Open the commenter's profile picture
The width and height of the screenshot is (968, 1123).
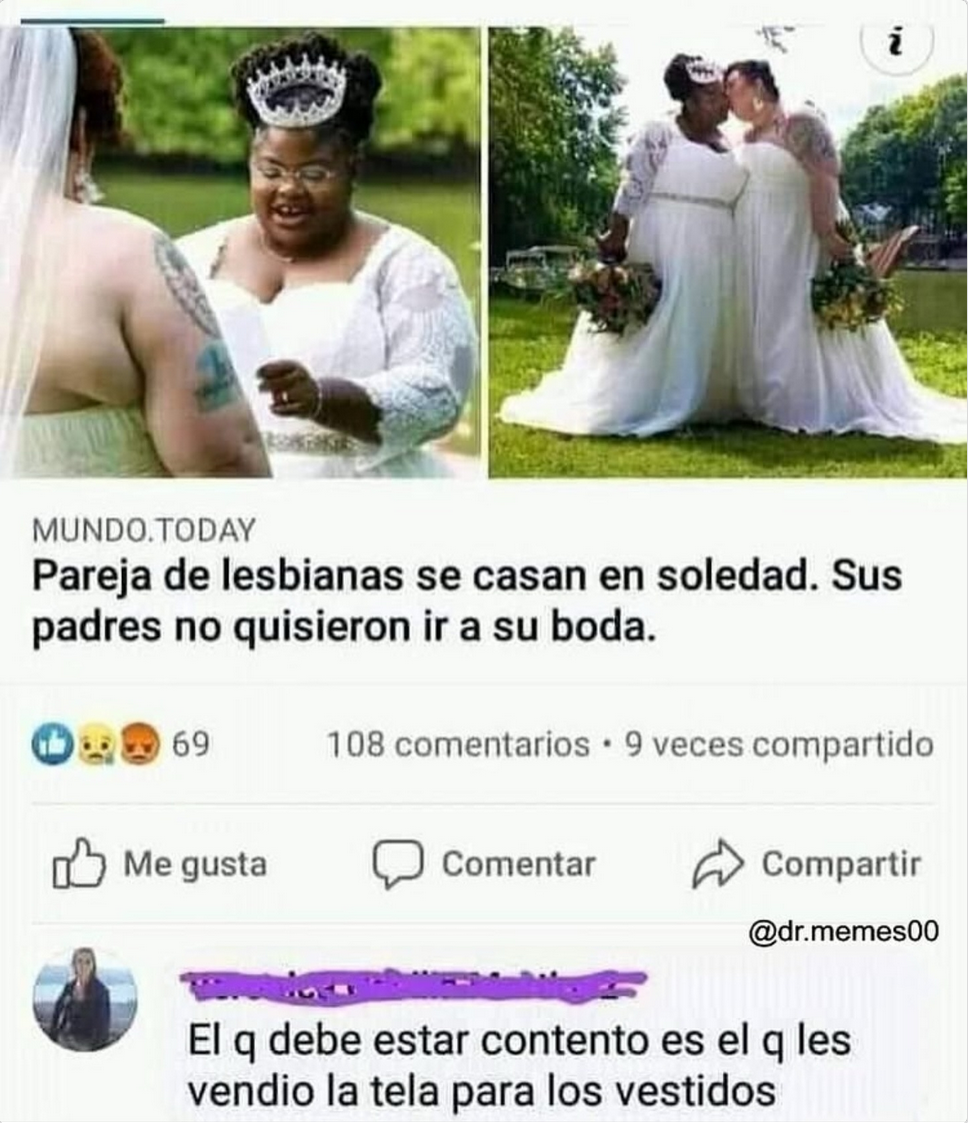[85, 999]
